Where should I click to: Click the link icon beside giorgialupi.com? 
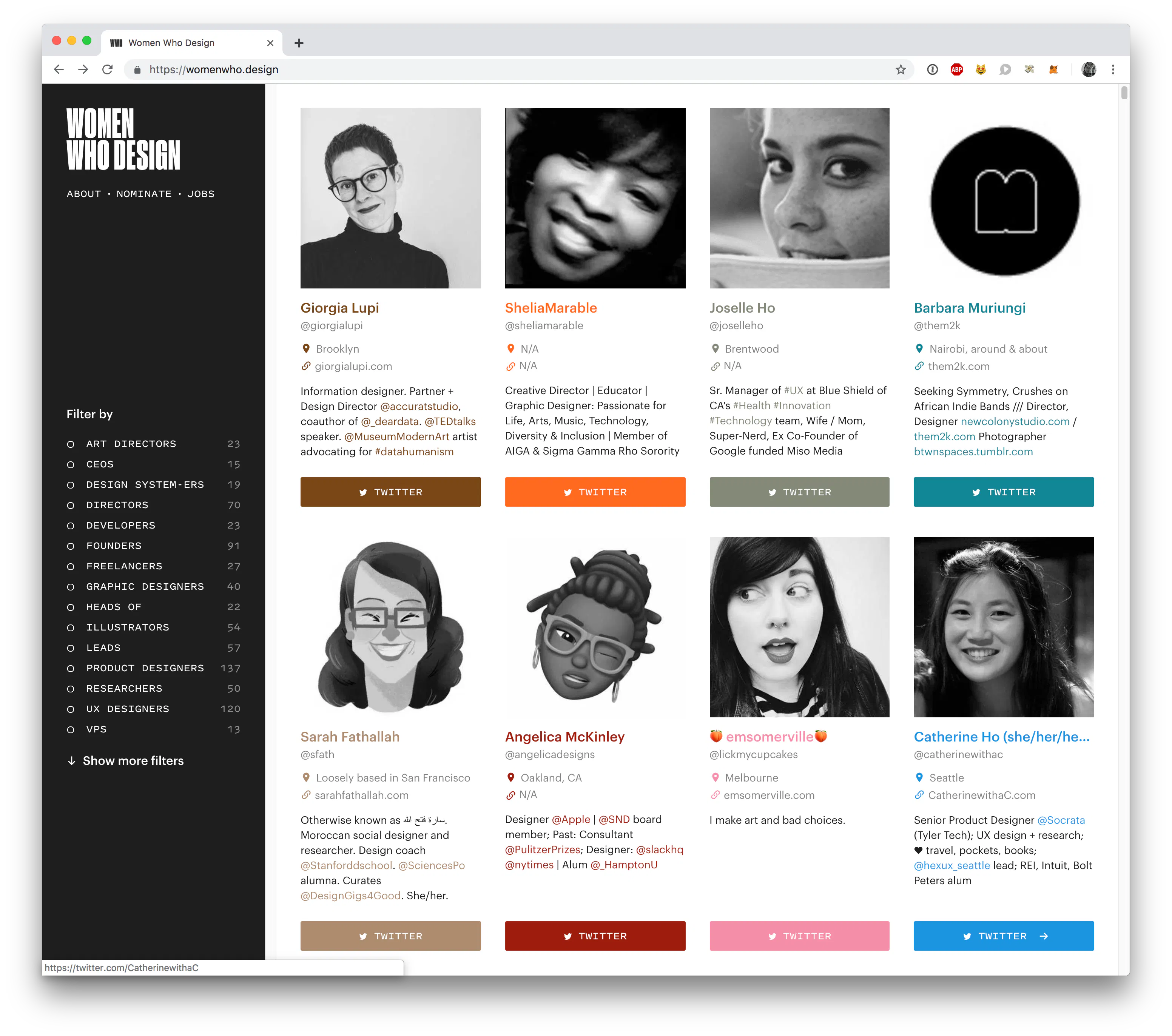tap(305, 366)
